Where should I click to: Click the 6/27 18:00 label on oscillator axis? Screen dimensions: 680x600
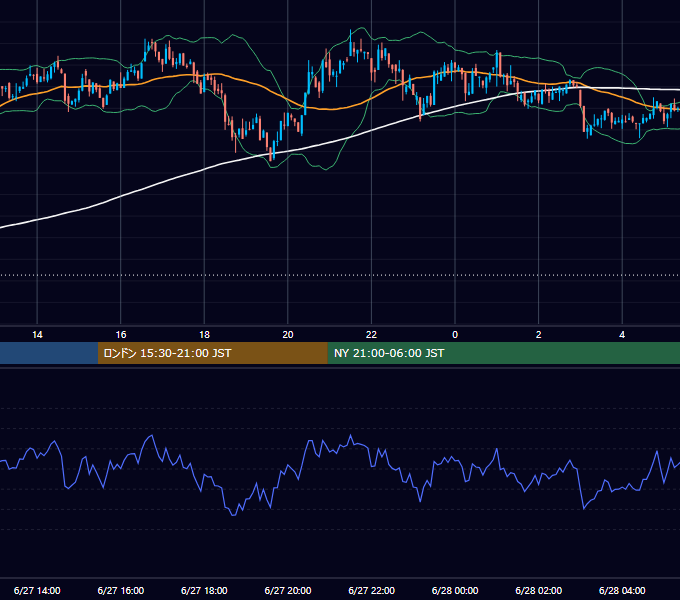click(204, 590)
